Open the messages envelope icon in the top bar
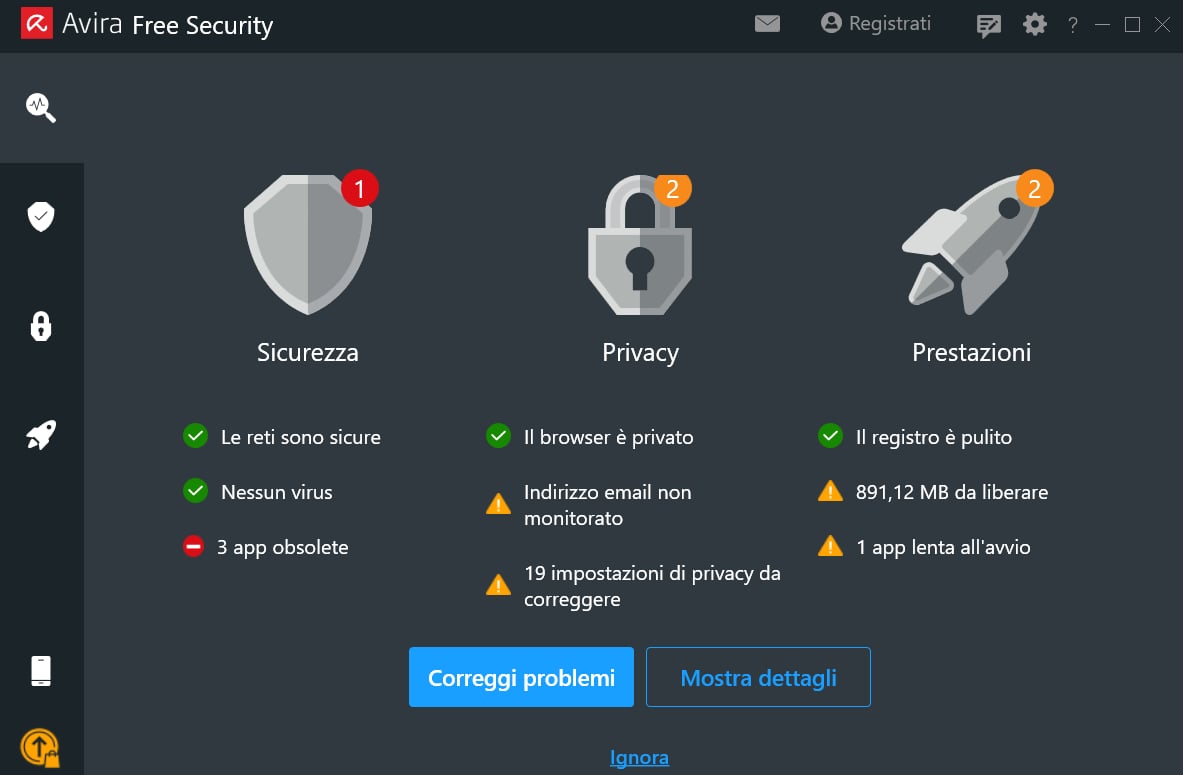The width and height of the screenshot is (1183, 775). click(767, 23)
